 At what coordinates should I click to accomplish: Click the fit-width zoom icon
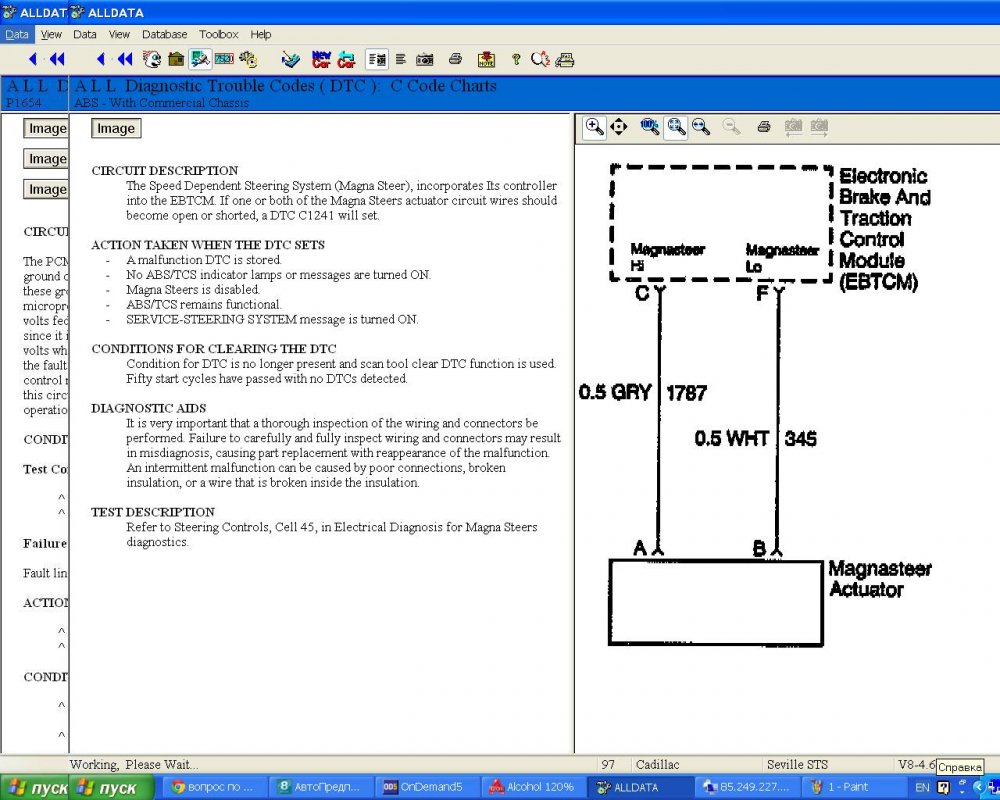point(701,127)
